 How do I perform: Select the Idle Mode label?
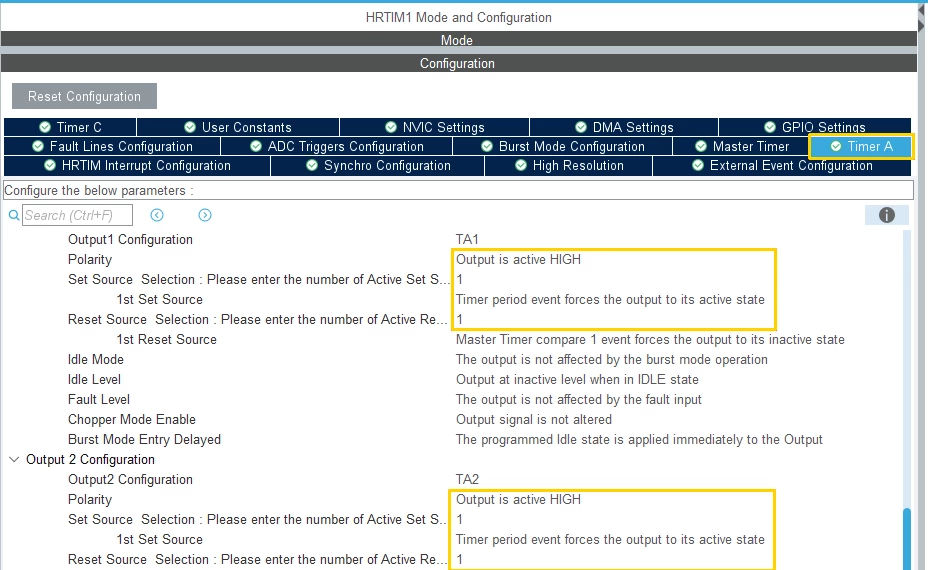point(96,360)
